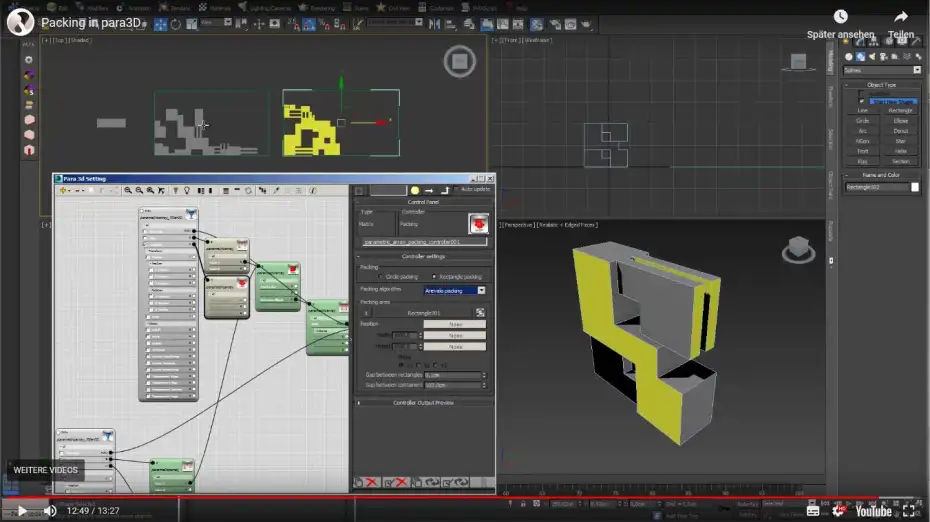Screen dimensions: 930x522
Task: Open the WEITERE VIDEOS panel
Action: coord(46,470)
